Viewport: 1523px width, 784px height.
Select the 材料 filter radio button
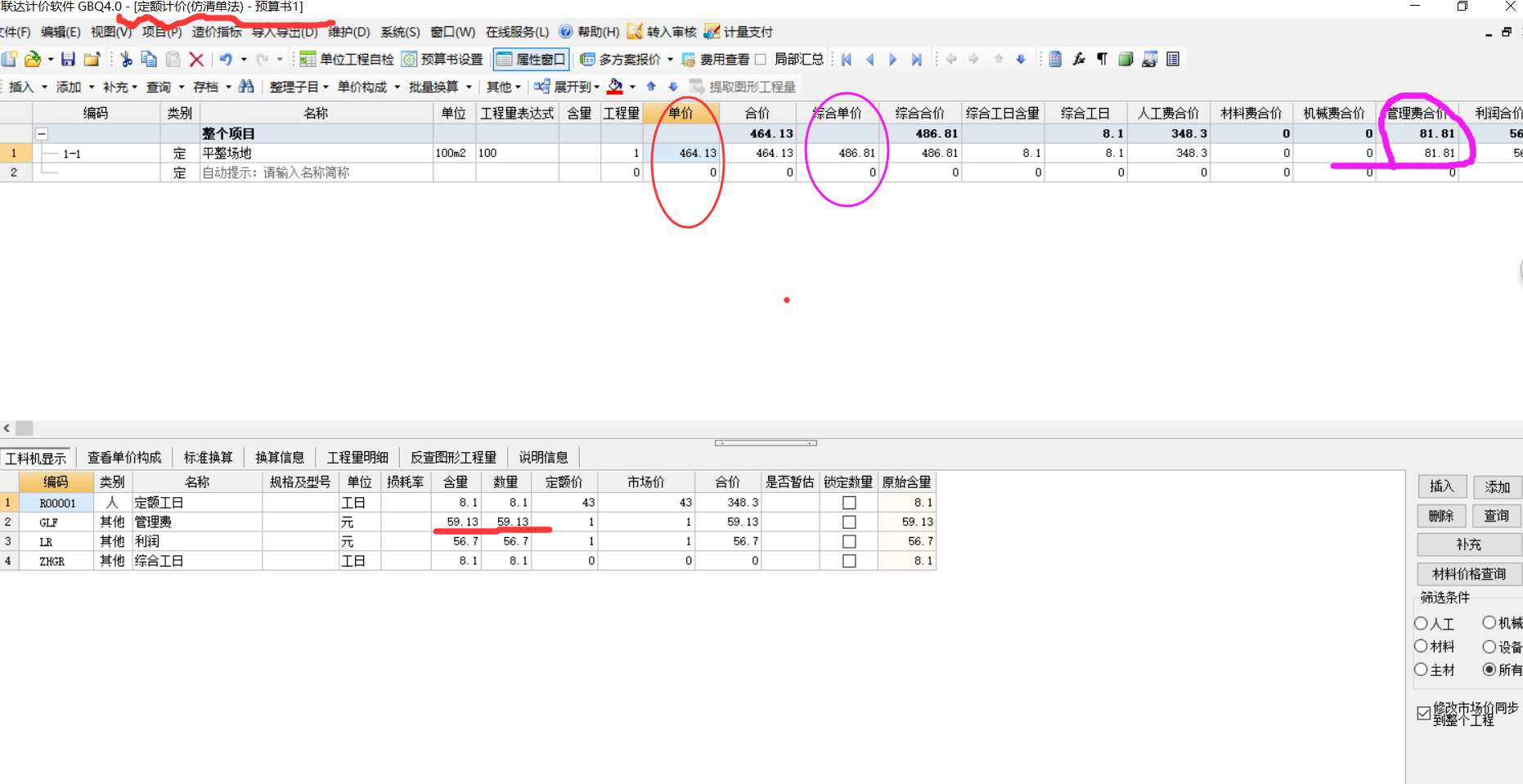click(1421, 646)
